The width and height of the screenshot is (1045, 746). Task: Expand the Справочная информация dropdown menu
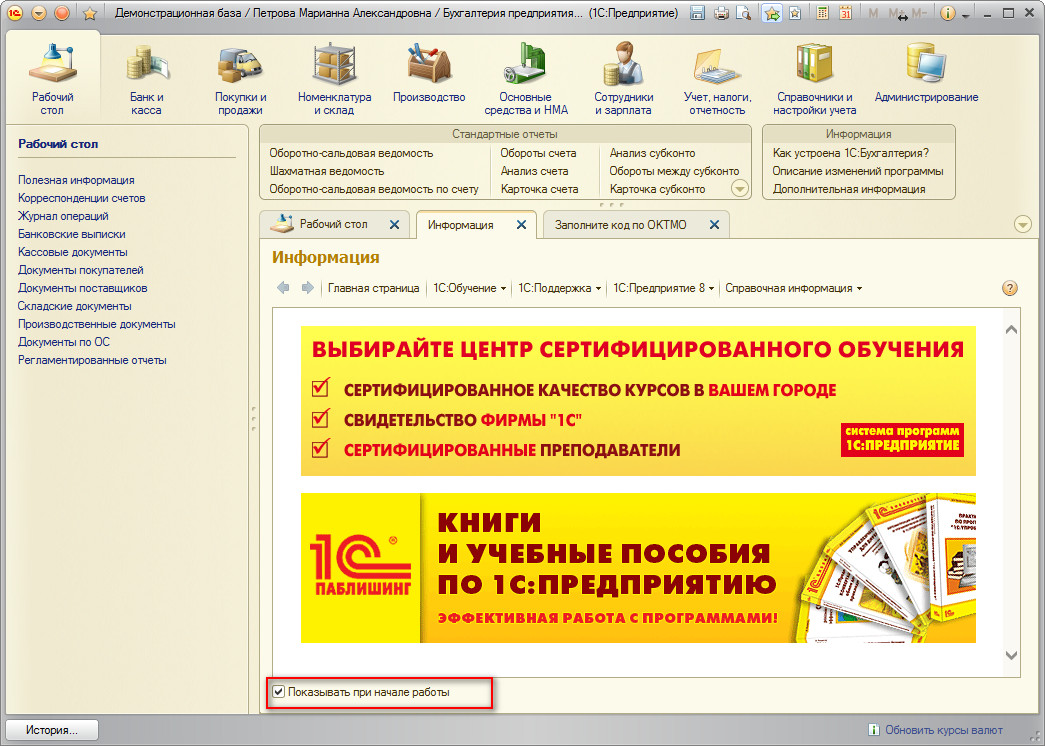(794, 288)
